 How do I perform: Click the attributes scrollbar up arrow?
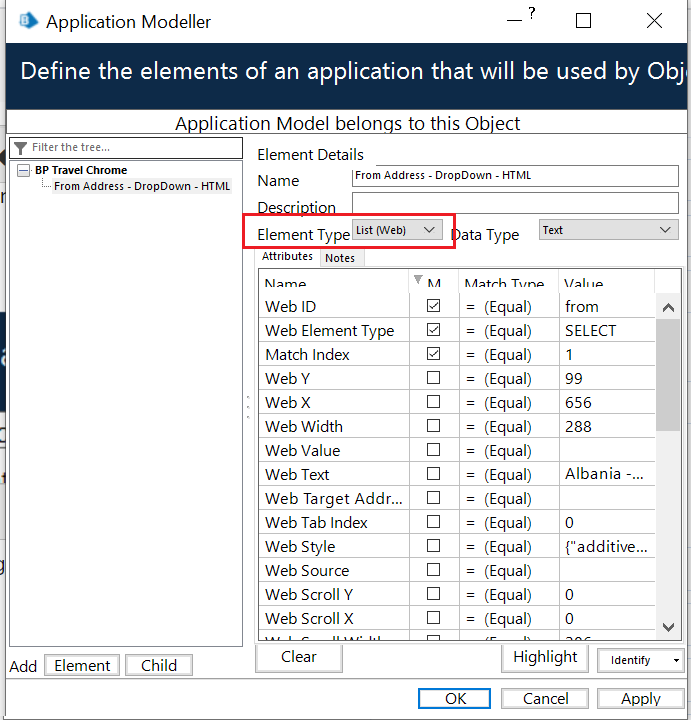click(x=669, y=308)
